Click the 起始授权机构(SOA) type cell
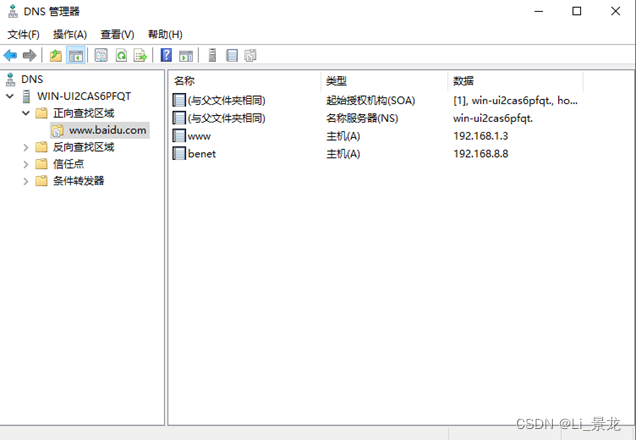Image resolution: width=636 pixels, height=440 pixels. pyautogui.click(x=371, y=100)
